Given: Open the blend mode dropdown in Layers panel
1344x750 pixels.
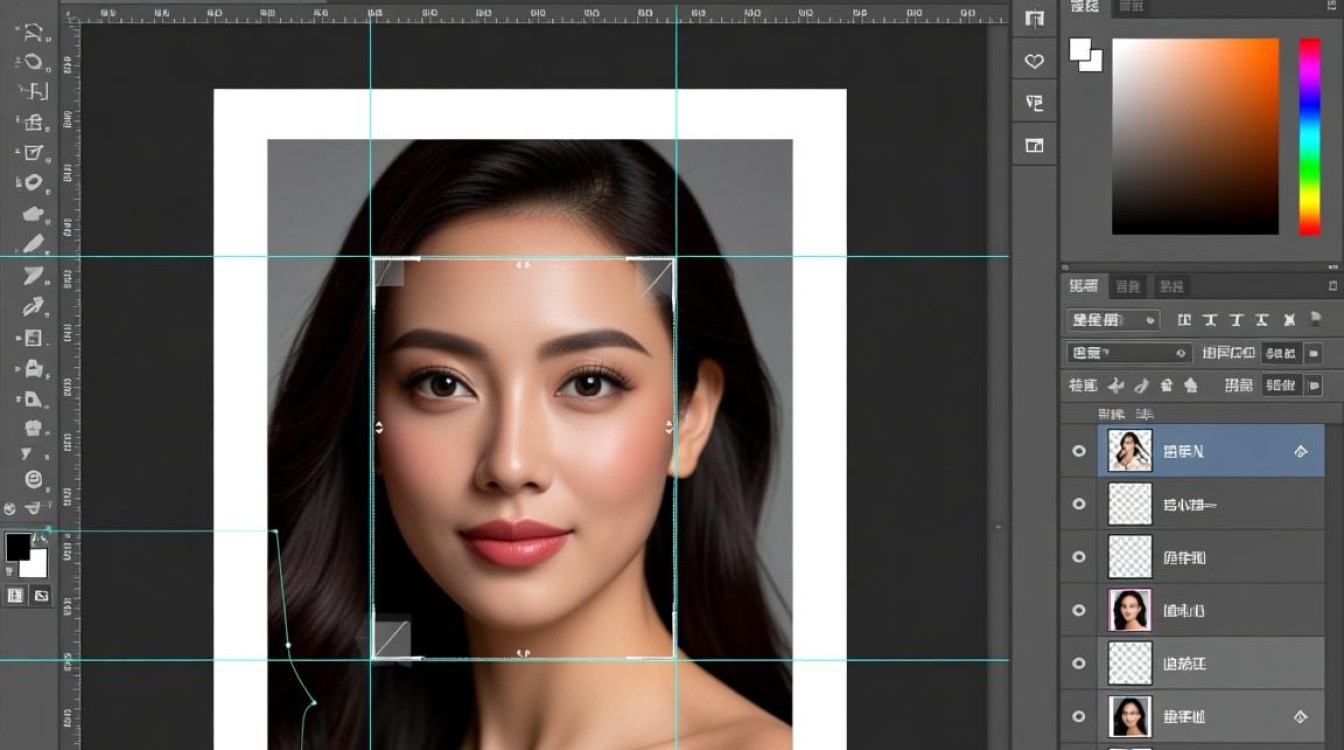Looking at the screenshot, I should (1129, 353).
